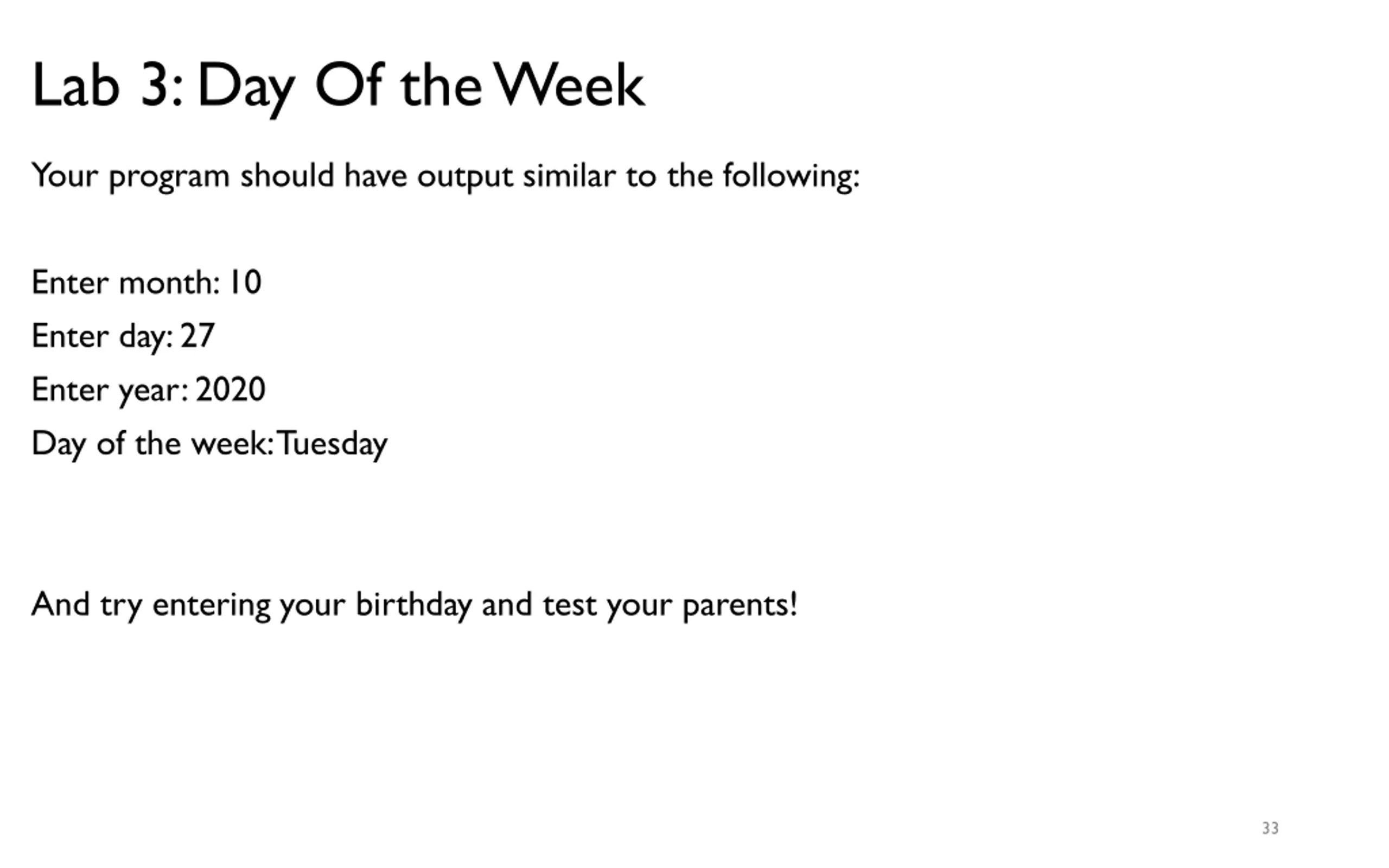
Task: Click the slide number 33
Action: pyautogui.click(x=1270, y=828)
